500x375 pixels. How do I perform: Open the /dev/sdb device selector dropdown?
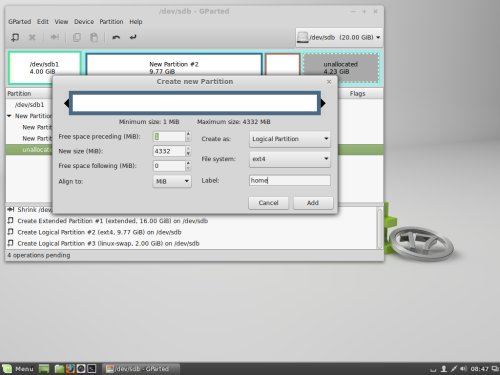coord(339,37)
